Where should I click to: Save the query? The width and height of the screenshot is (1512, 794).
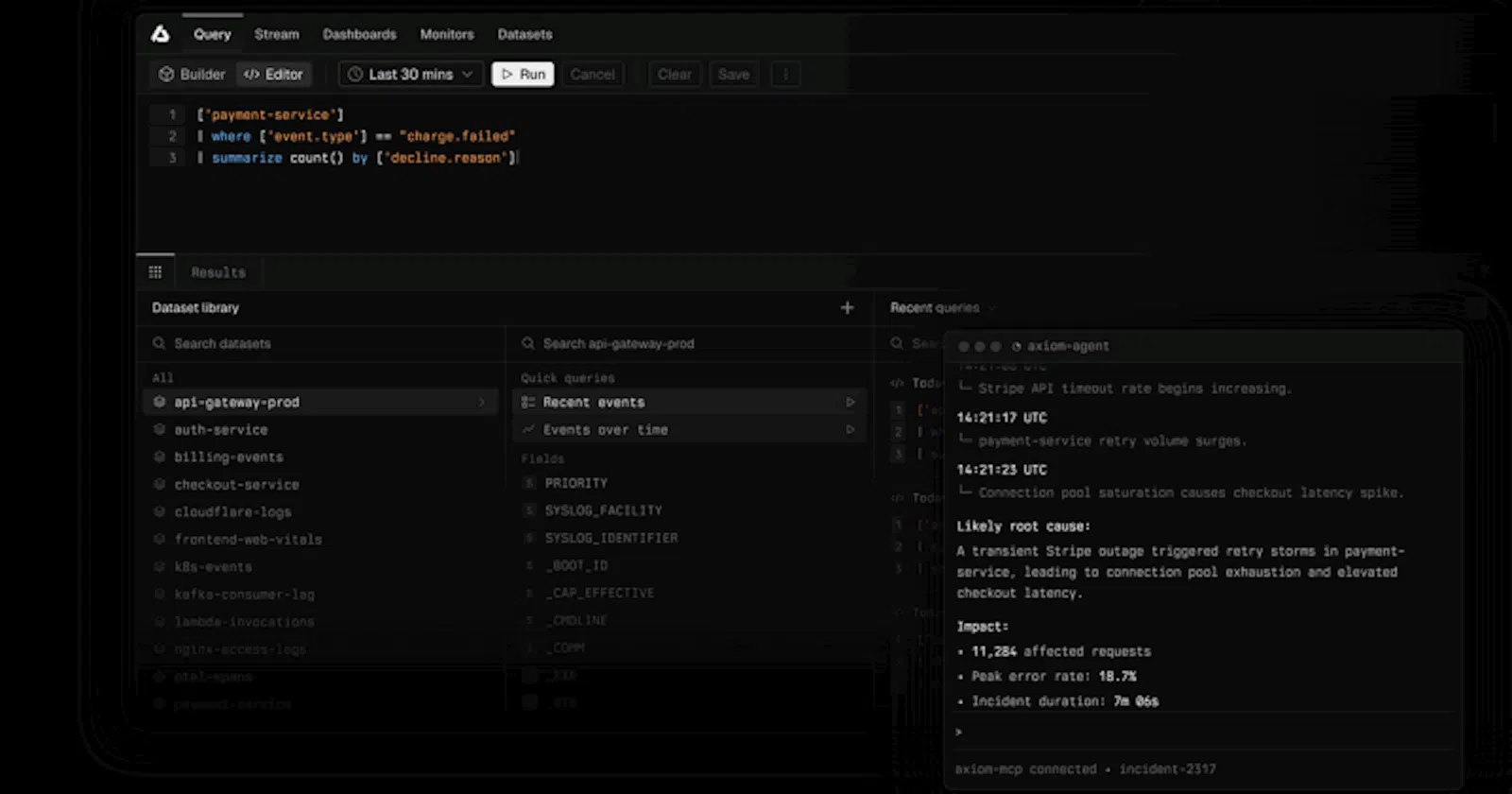click(x=733, y=74)
